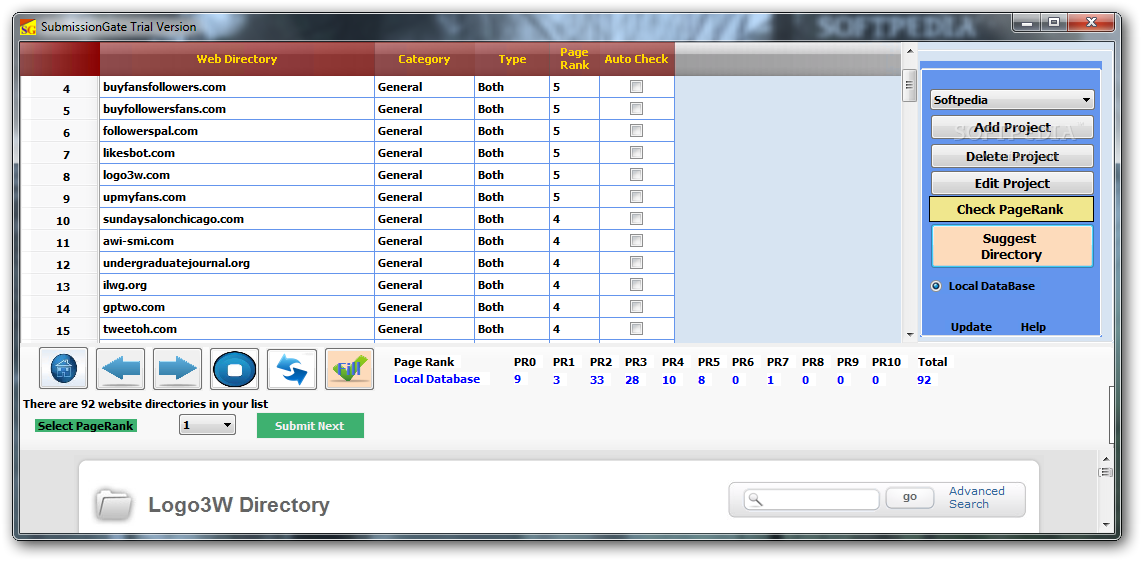Open the Select PageRank dropdown showing 1
The width and height of the screenshot is (1142, 561).
[208, 425]
